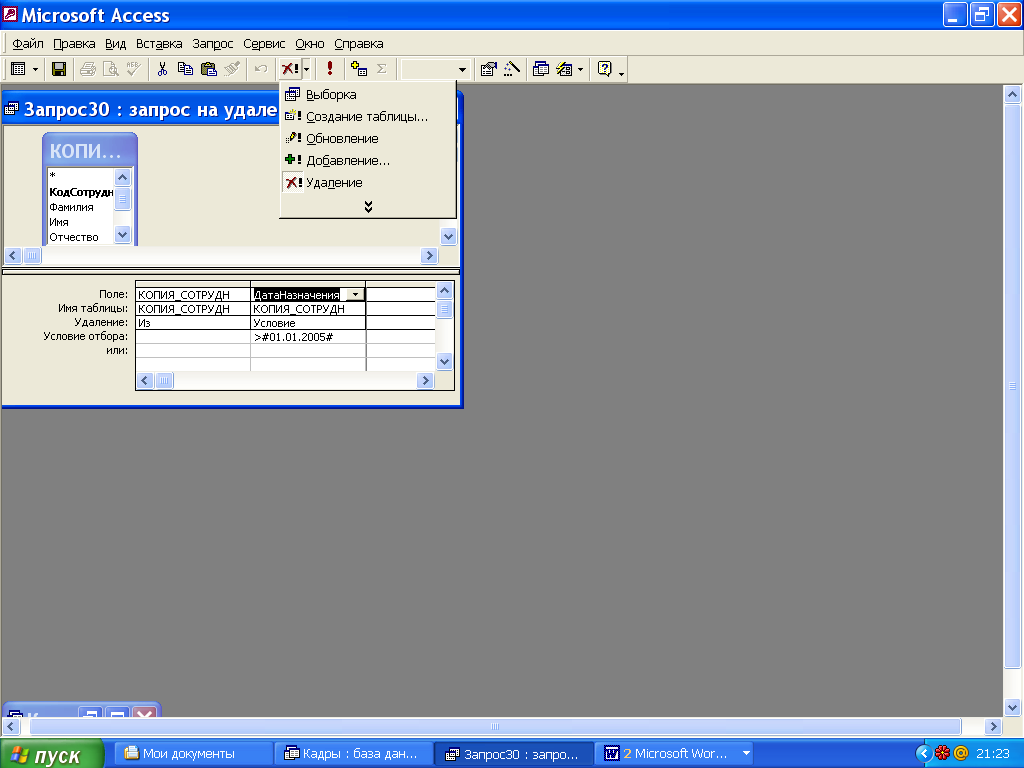This screenshot has height=768, width=1024.
Task: Click the Query Type delete icon button
Action: tap(289, 69)
